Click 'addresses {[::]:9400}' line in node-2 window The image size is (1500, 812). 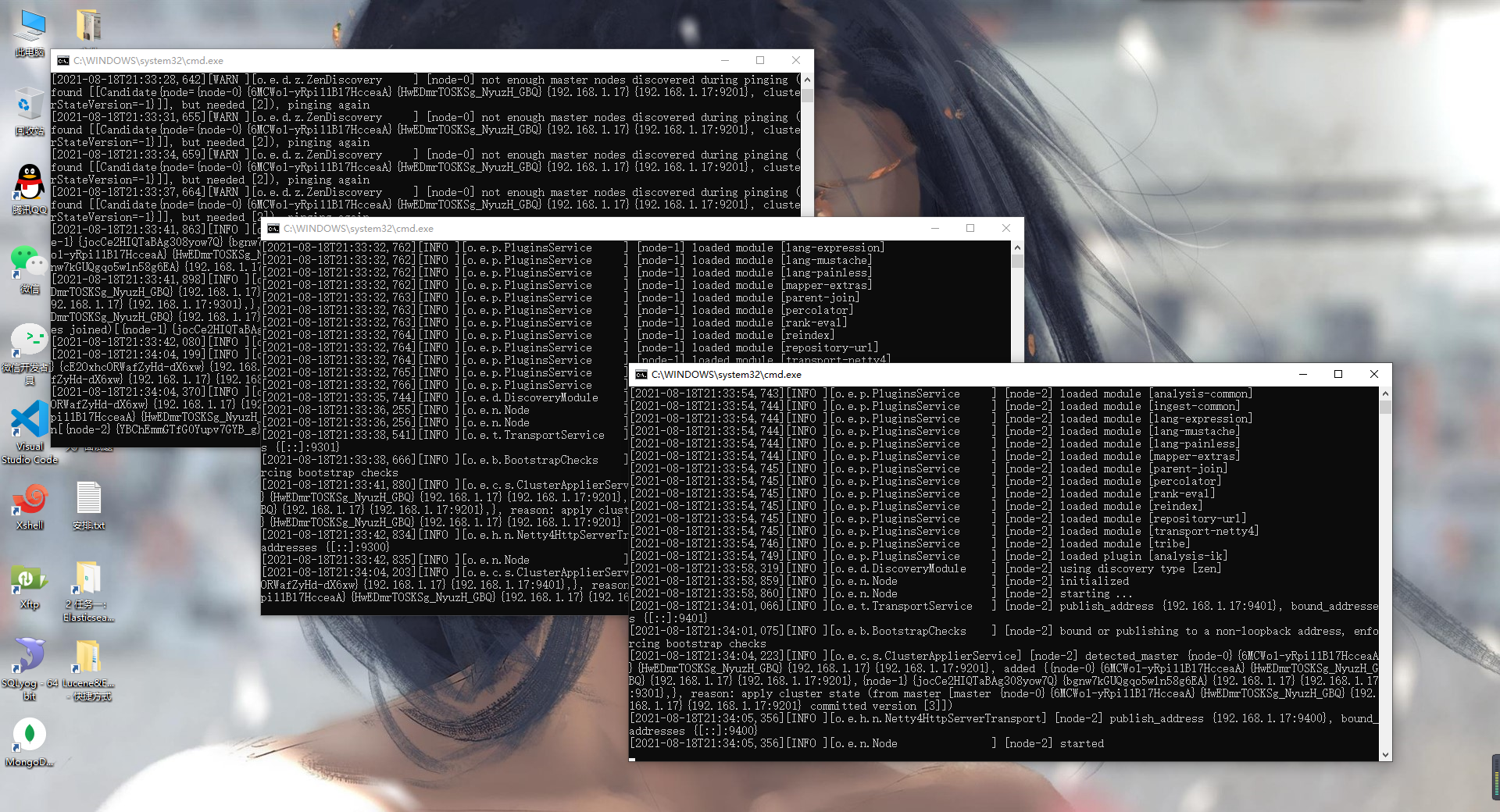[694, 732]
